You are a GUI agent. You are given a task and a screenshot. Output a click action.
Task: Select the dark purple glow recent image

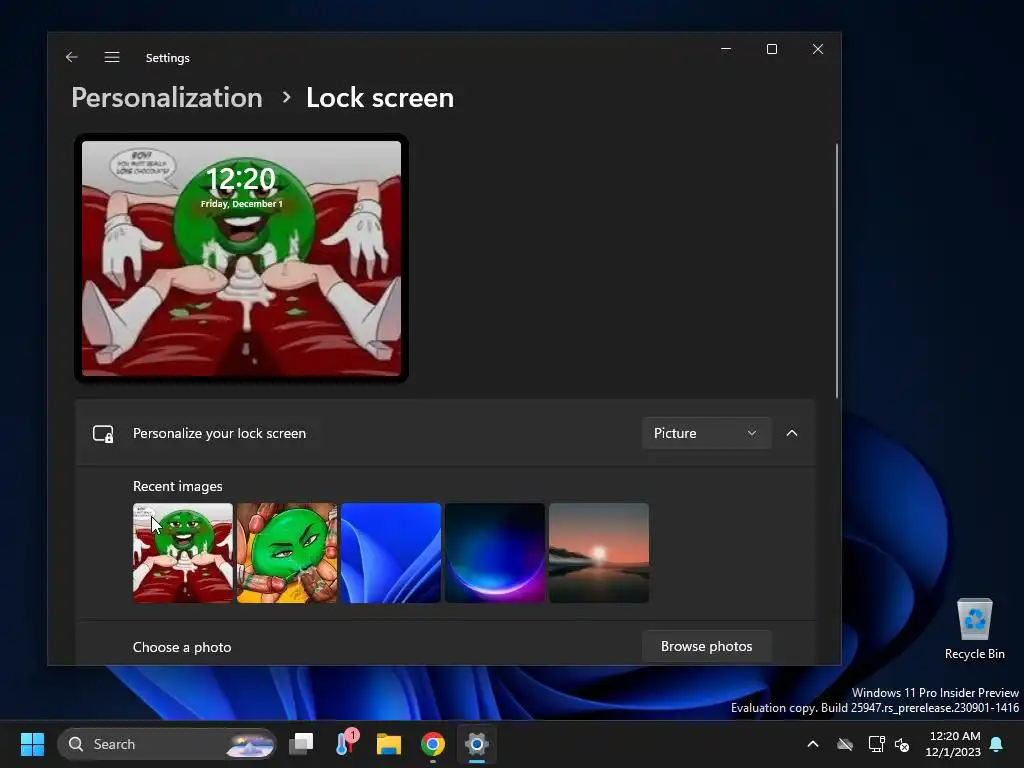point(494,552)
